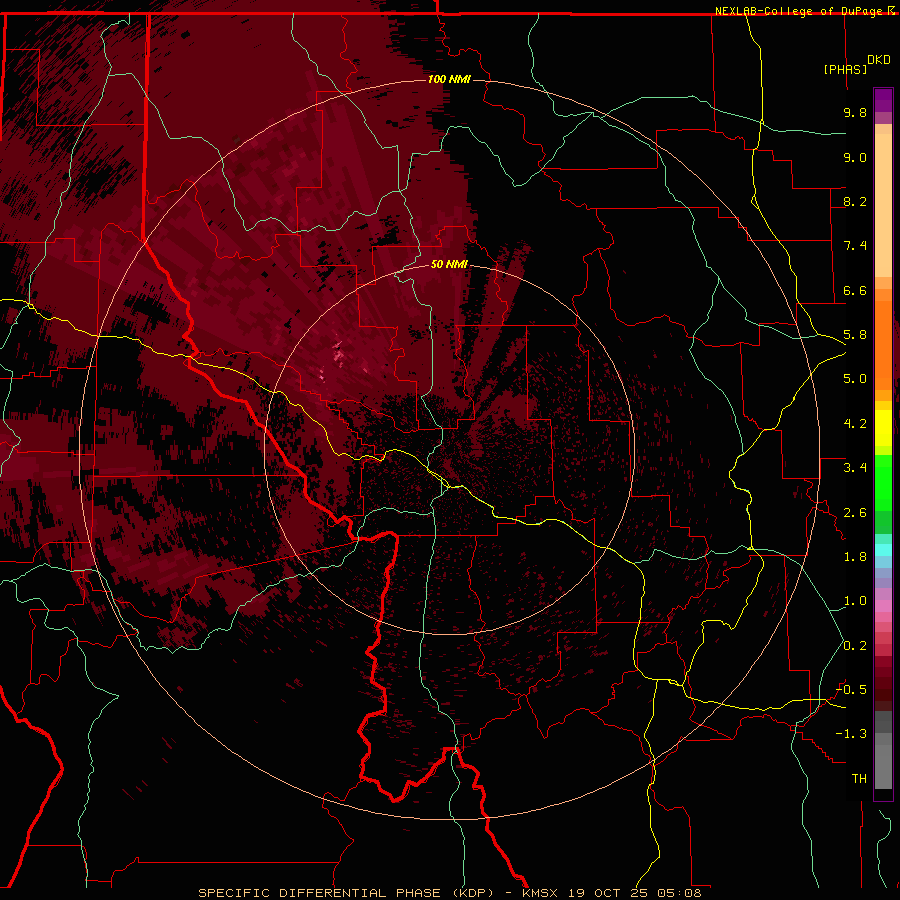Click the 0.2 scale value
This screenshot has width=900, height=900.
coord(855,646)
